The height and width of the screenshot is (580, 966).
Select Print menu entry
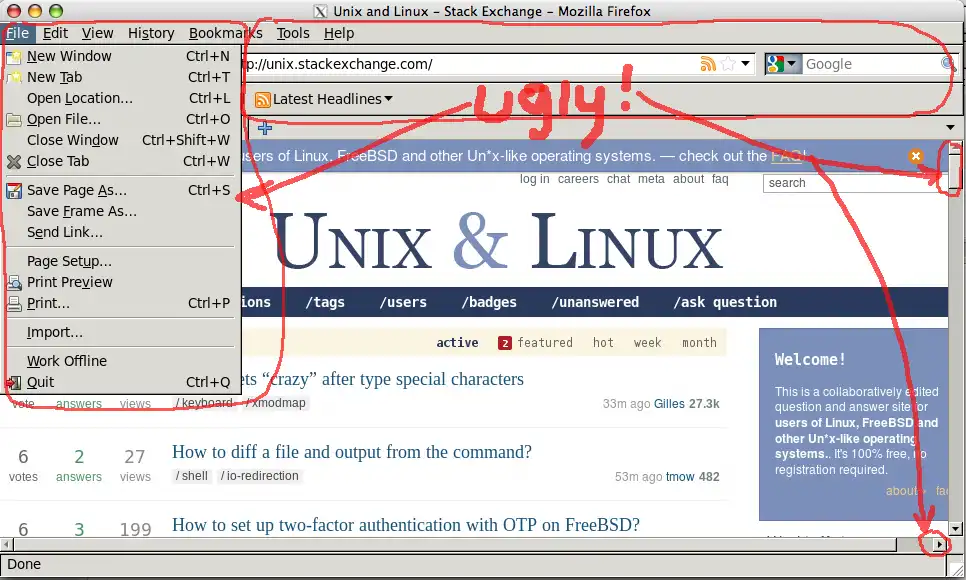(x=121, y=303)
